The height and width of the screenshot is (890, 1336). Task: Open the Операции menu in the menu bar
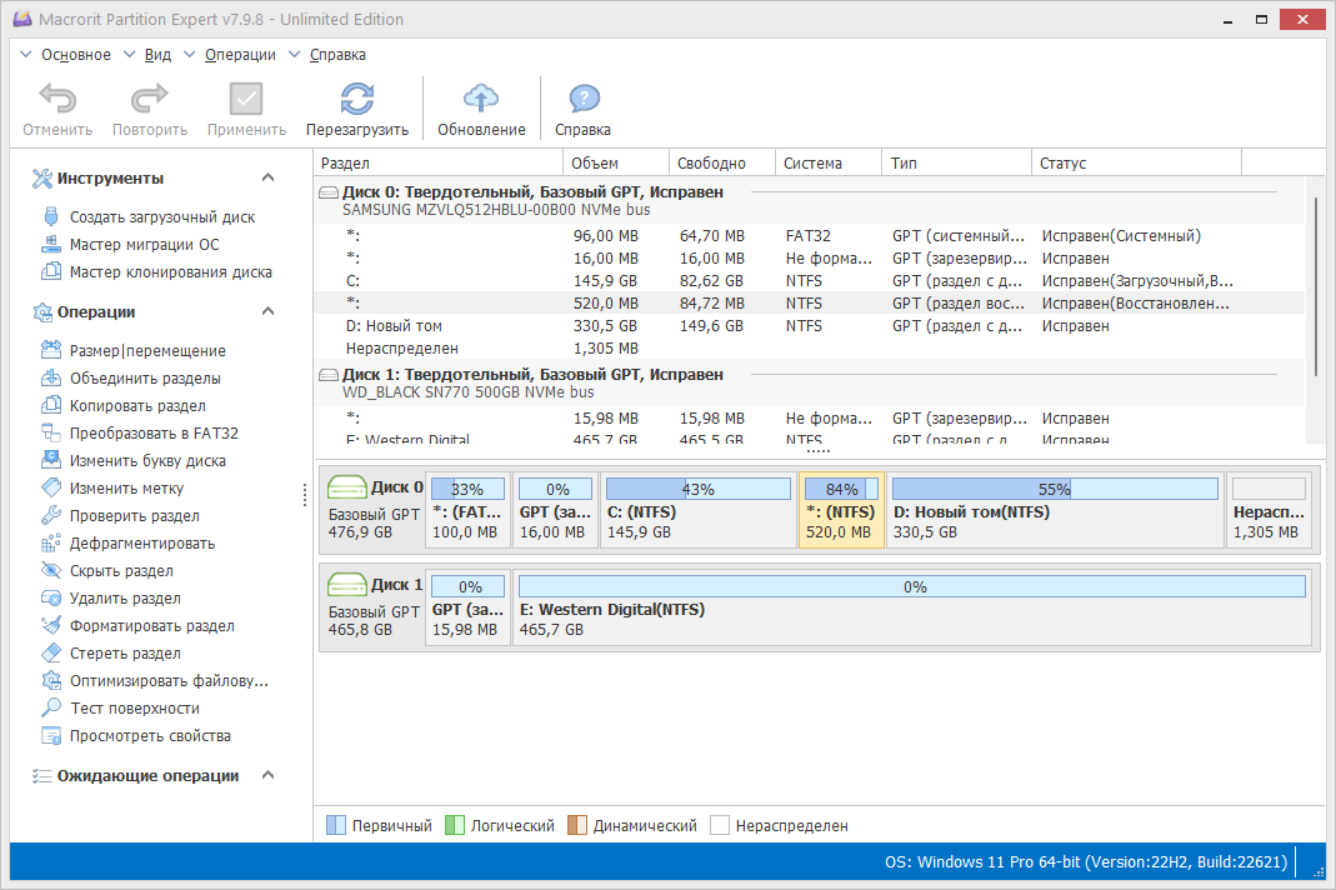(x=240, y=55)
